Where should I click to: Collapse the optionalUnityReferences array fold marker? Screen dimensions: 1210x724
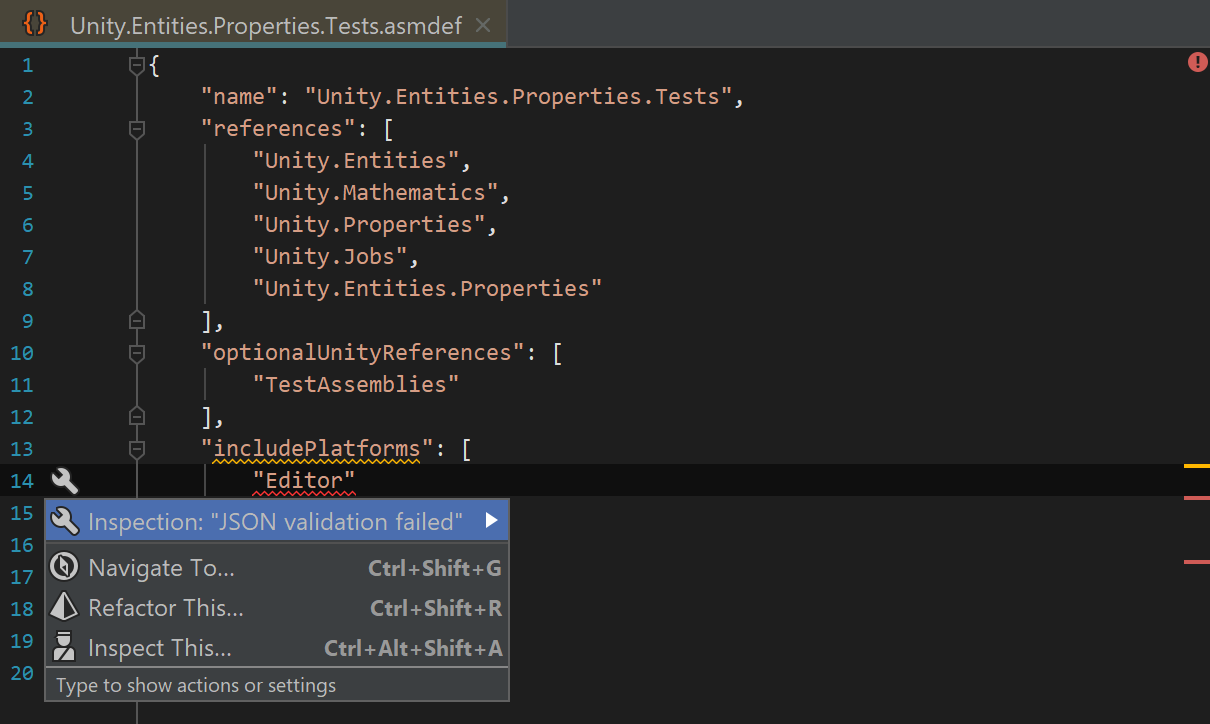point(137,353)
